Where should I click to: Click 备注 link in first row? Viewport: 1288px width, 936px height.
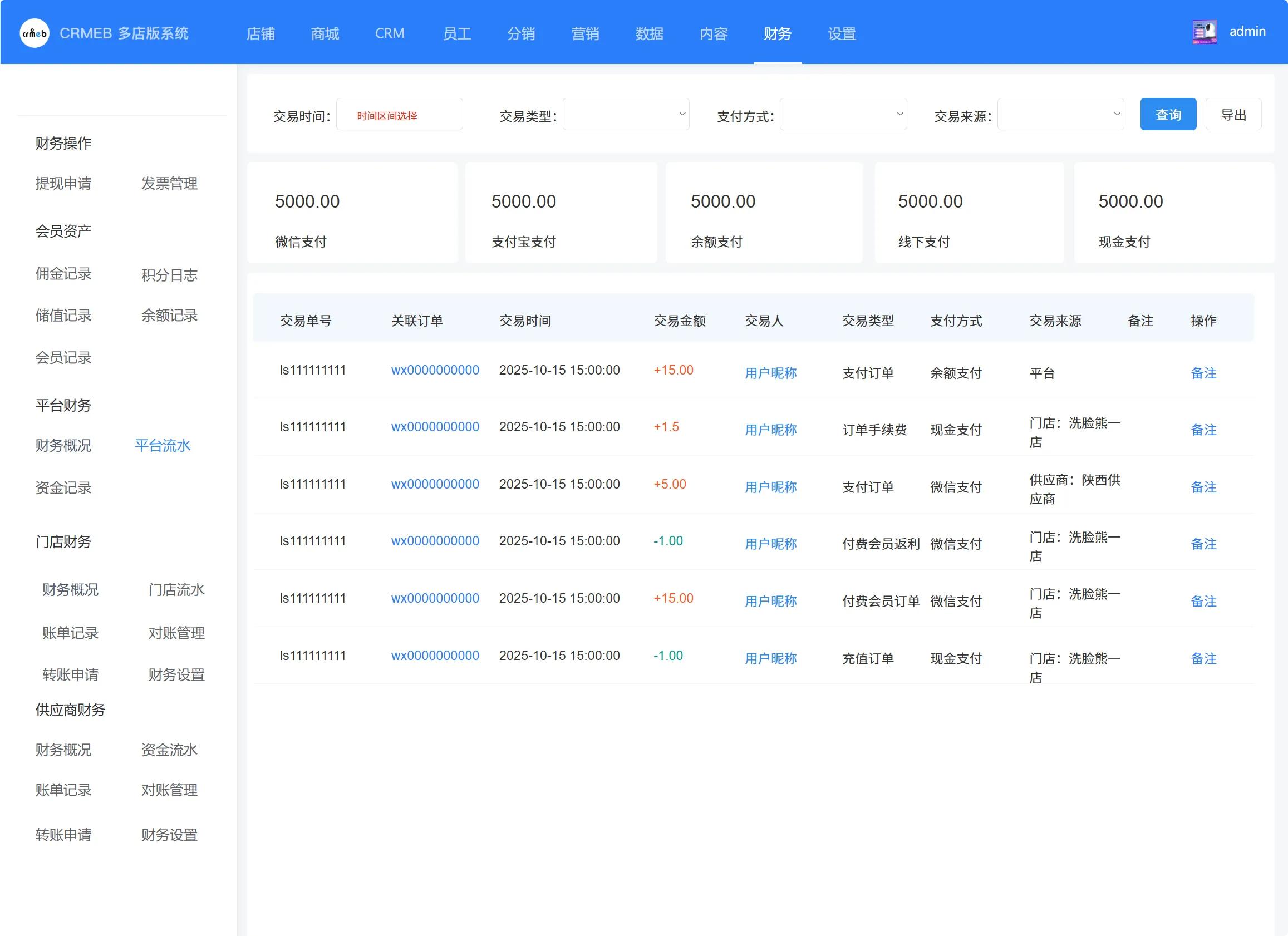(x=1203, y=373)
